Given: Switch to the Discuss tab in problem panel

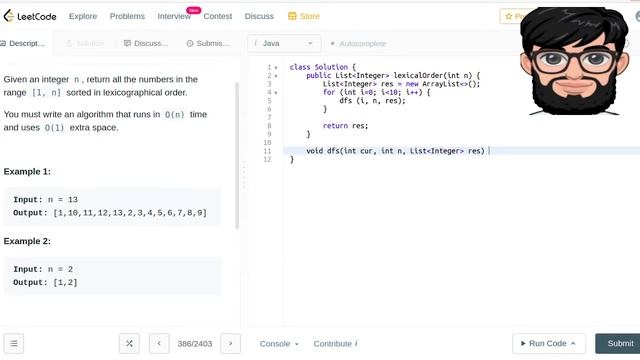Looking at the screenshot, I should tap(146, 43).
